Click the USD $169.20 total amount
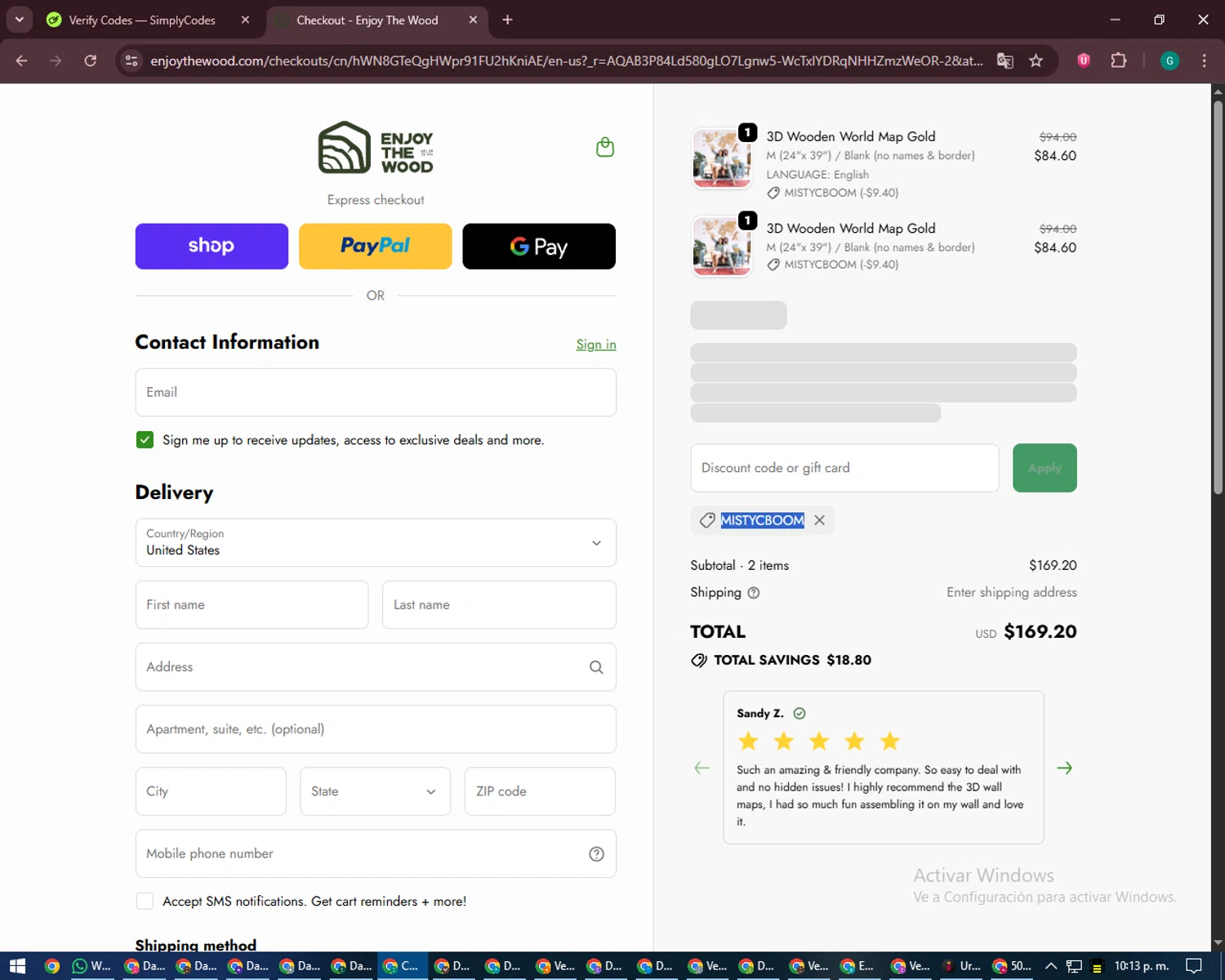The width and height of the screenshot is (1225, 980). coord(1026,632)
